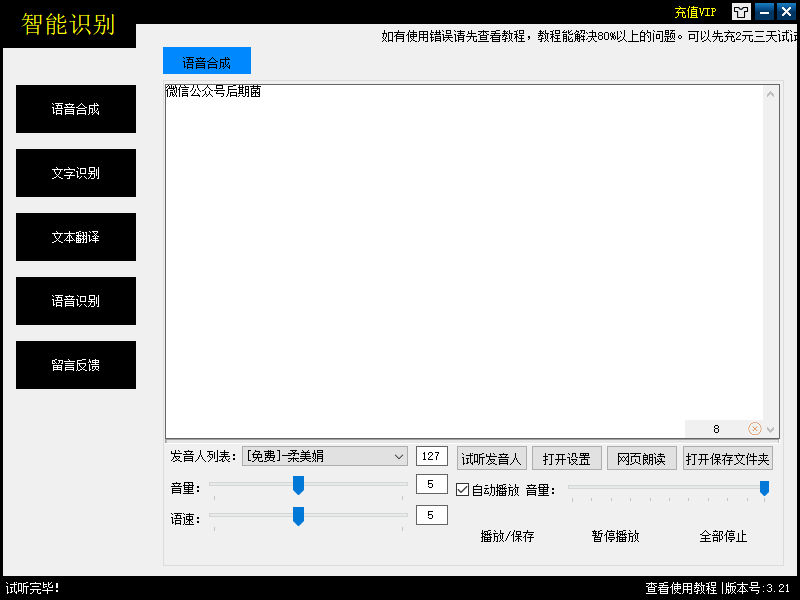Open 文字识别 from the left sidebar
800x600 pixels.
[x=76, y=173]
